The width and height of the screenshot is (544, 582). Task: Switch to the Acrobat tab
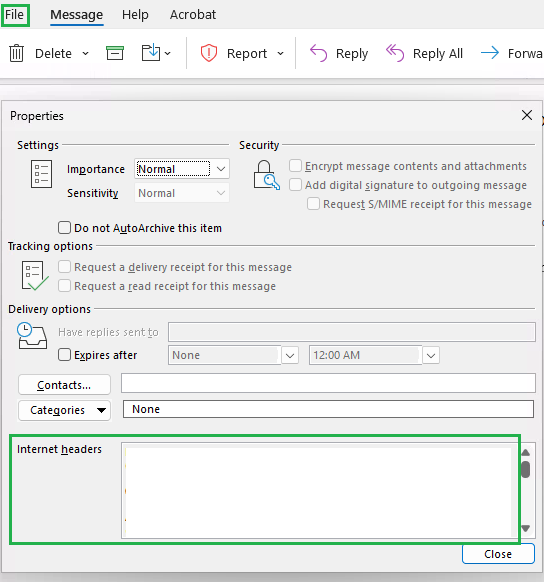[193, 15]
